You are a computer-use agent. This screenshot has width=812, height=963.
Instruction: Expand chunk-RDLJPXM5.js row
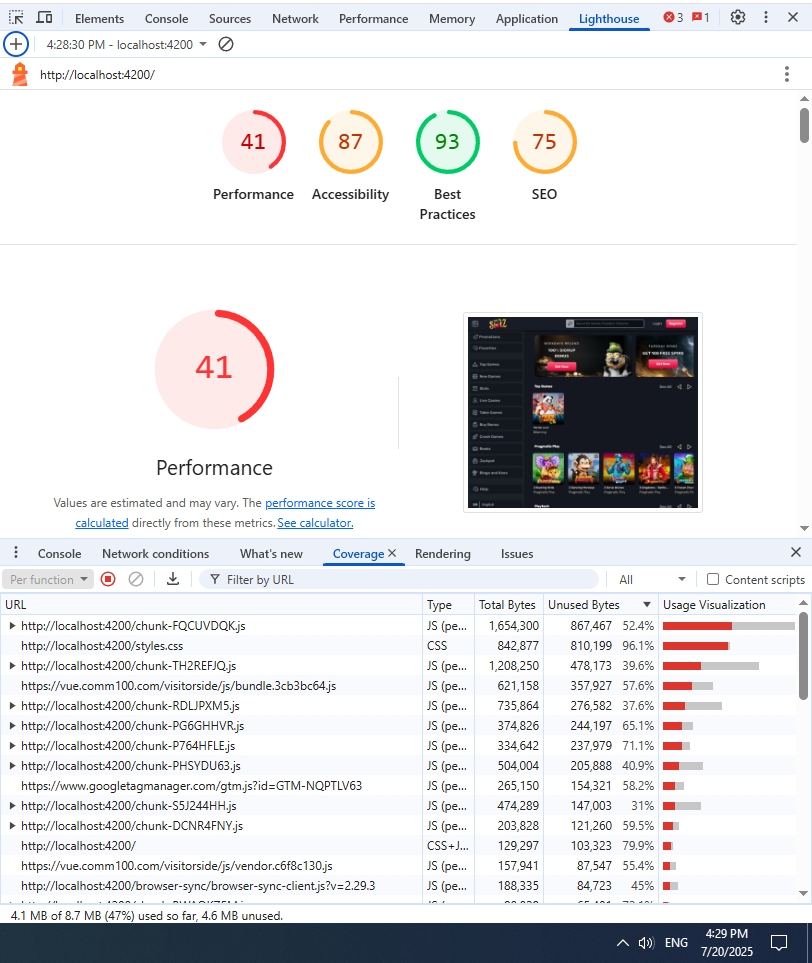click(12, 706)
